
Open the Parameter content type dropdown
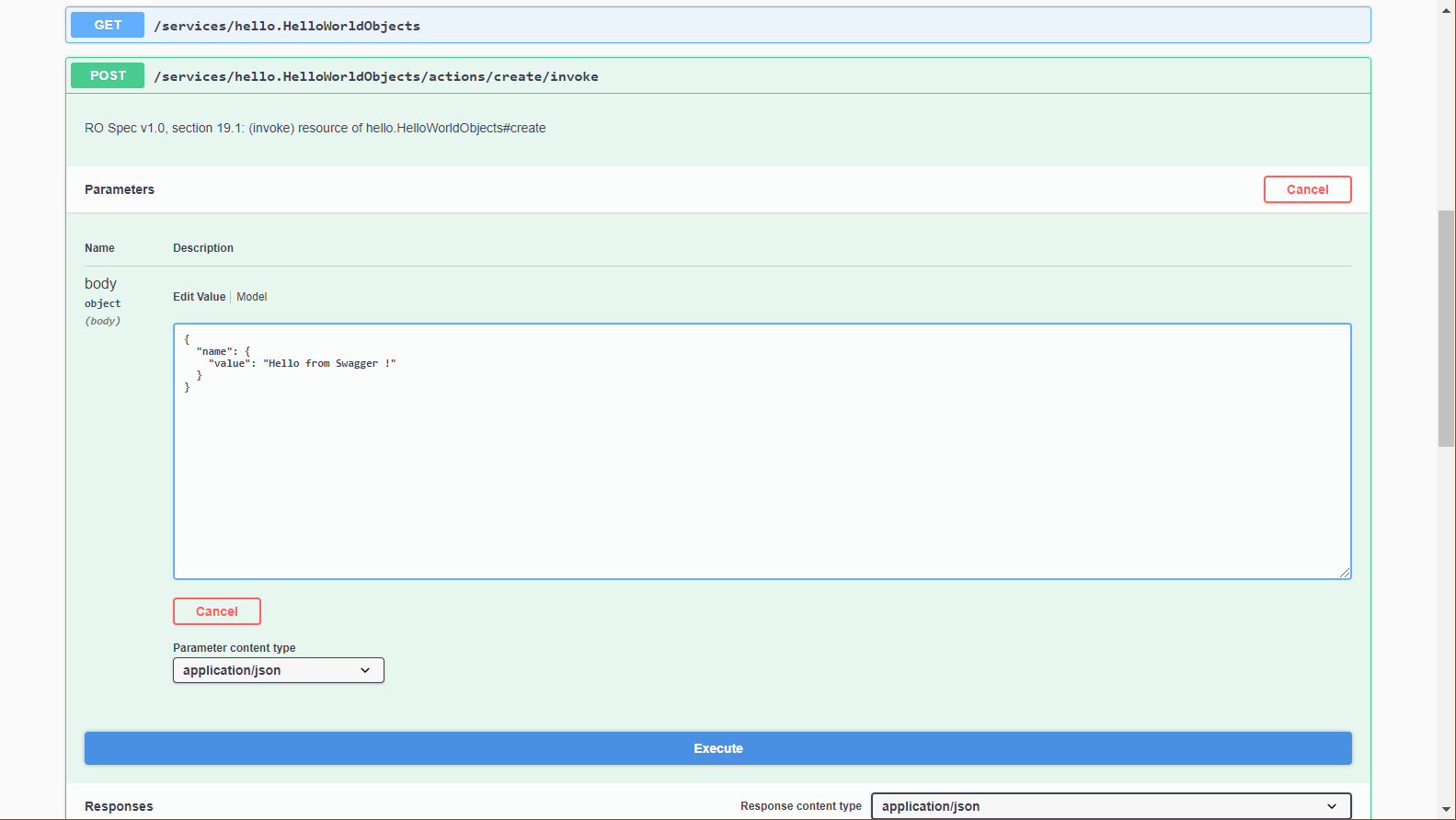(278, 670)
